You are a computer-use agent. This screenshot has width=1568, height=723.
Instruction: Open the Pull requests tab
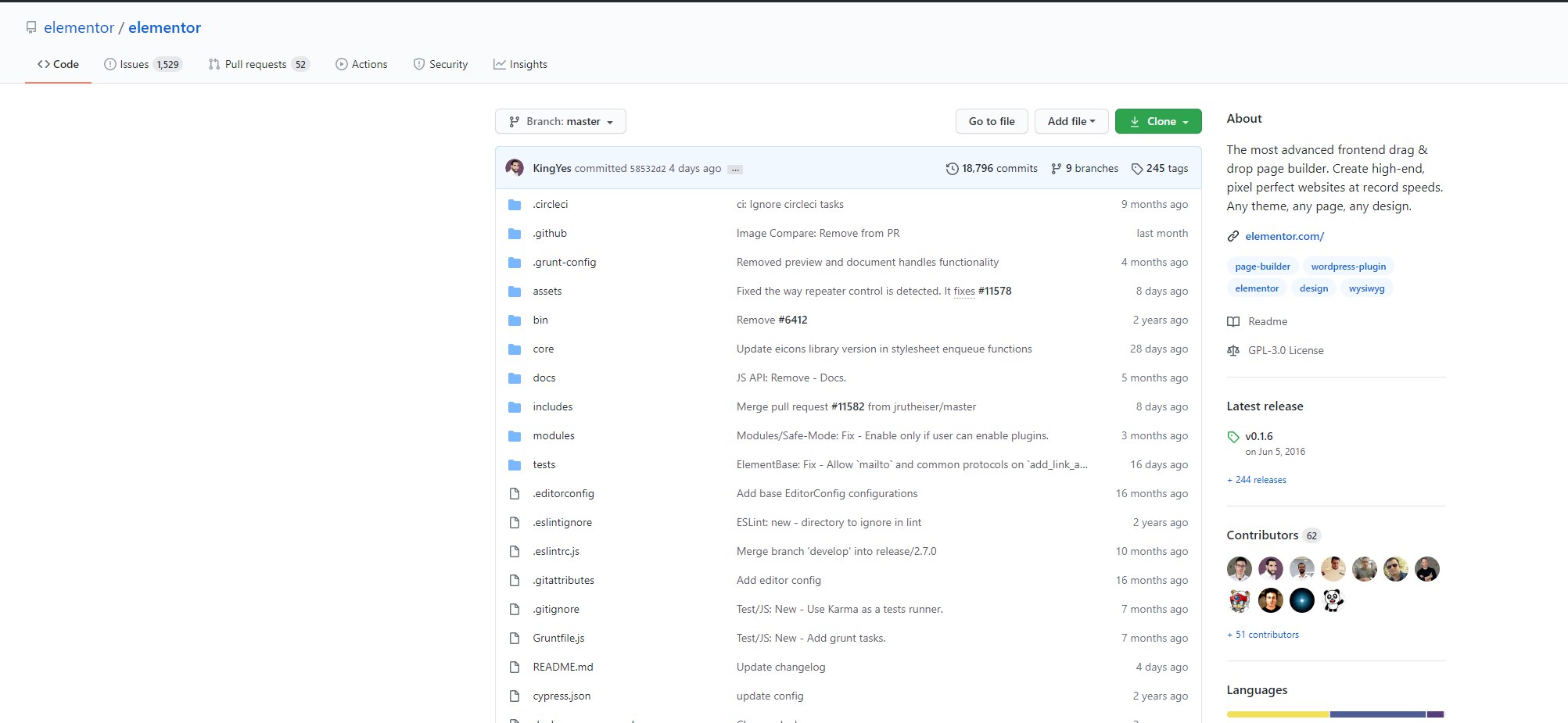coord(259,64)
